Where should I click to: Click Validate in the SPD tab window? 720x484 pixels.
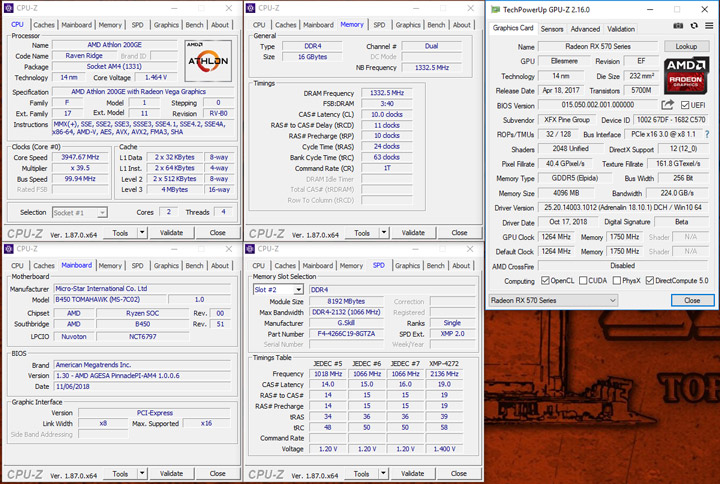click(412, 473)
